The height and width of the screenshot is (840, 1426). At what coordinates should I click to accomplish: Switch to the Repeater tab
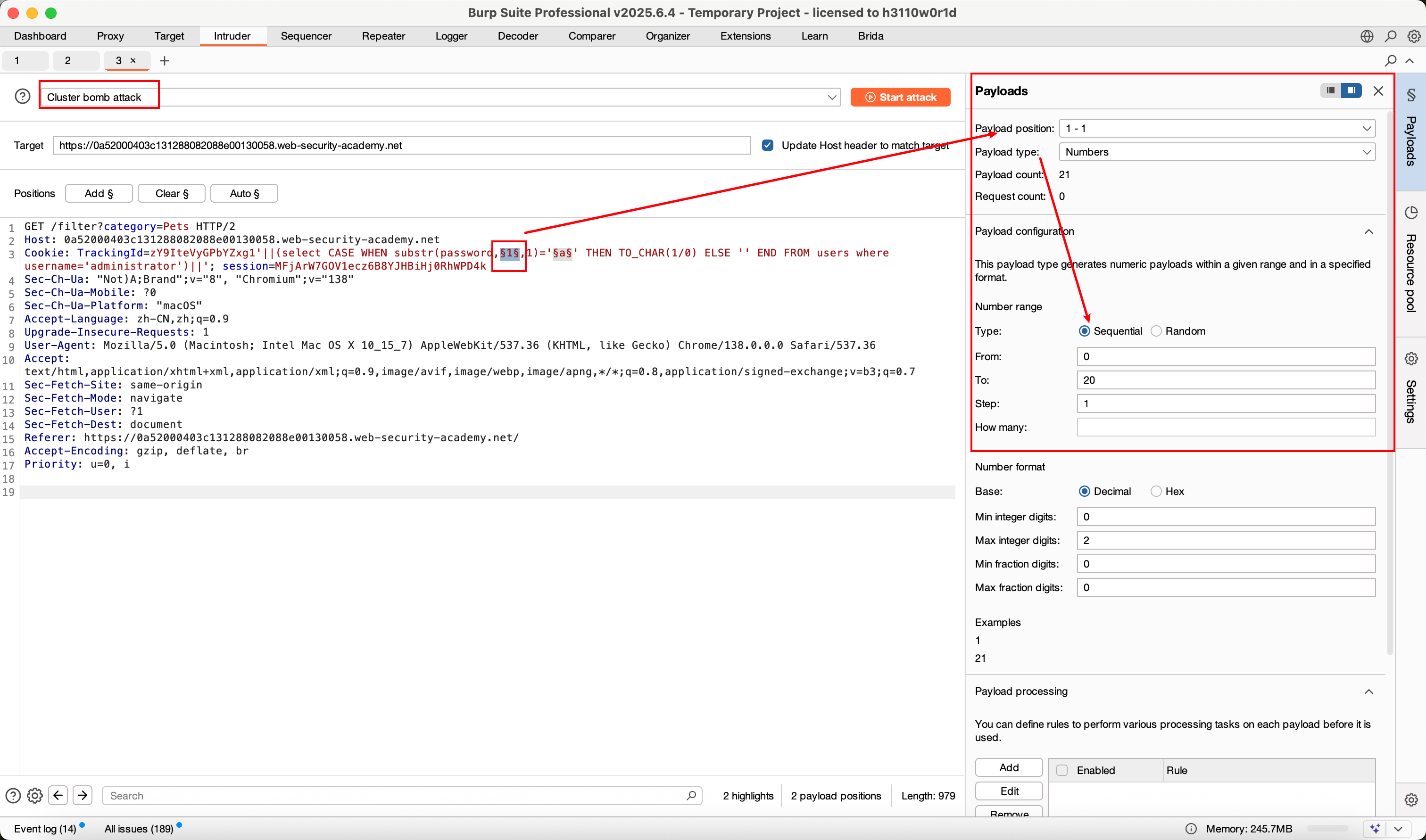click(383, 36)
